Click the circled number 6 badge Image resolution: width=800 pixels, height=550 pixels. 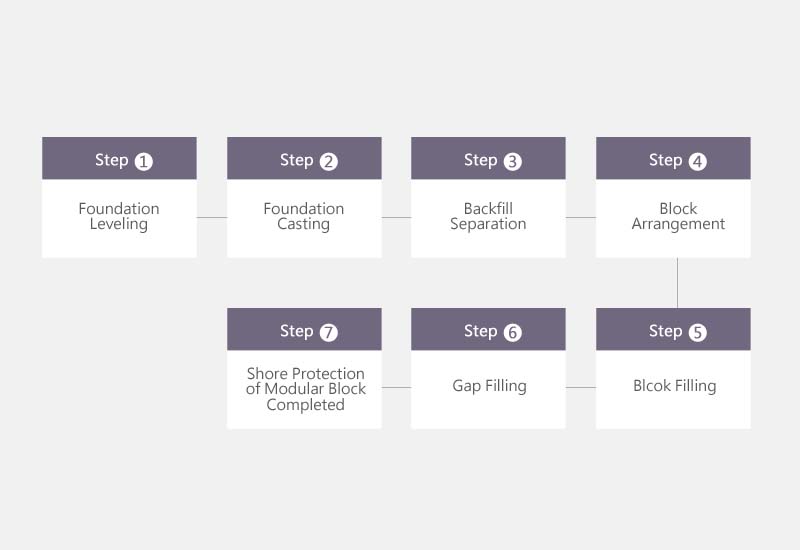[513, 333]
